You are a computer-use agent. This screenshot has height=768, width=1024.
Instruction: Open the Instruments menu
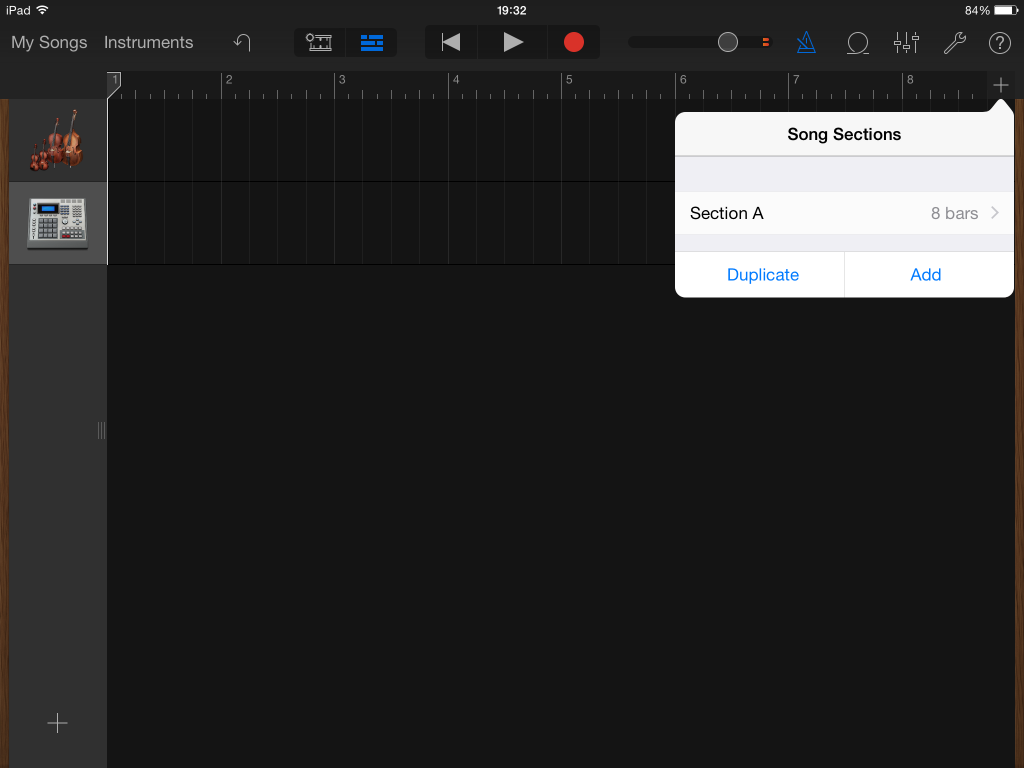click(x=148, y=42)
